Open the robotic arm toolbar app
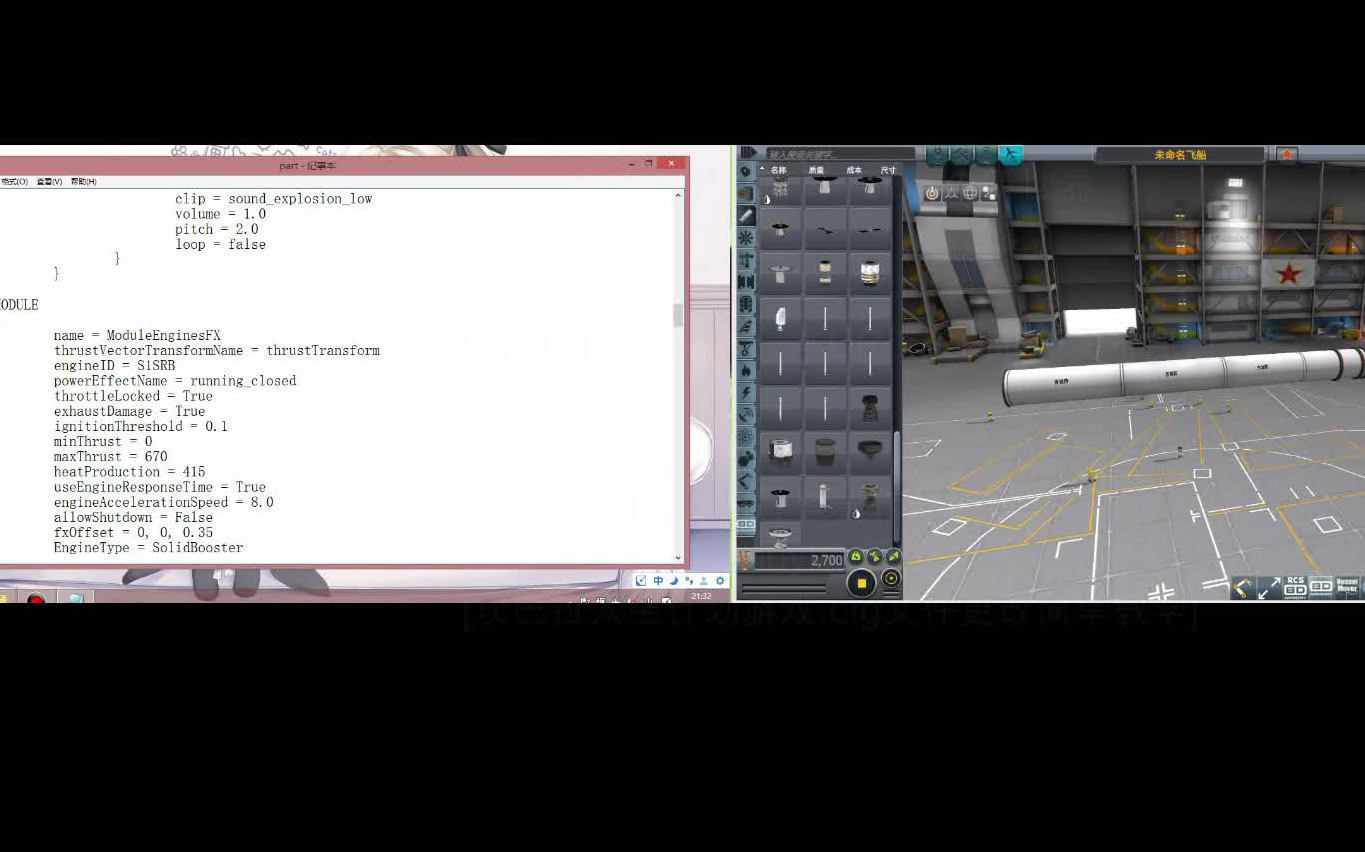1365x852 pixels. coord(1243,588)
